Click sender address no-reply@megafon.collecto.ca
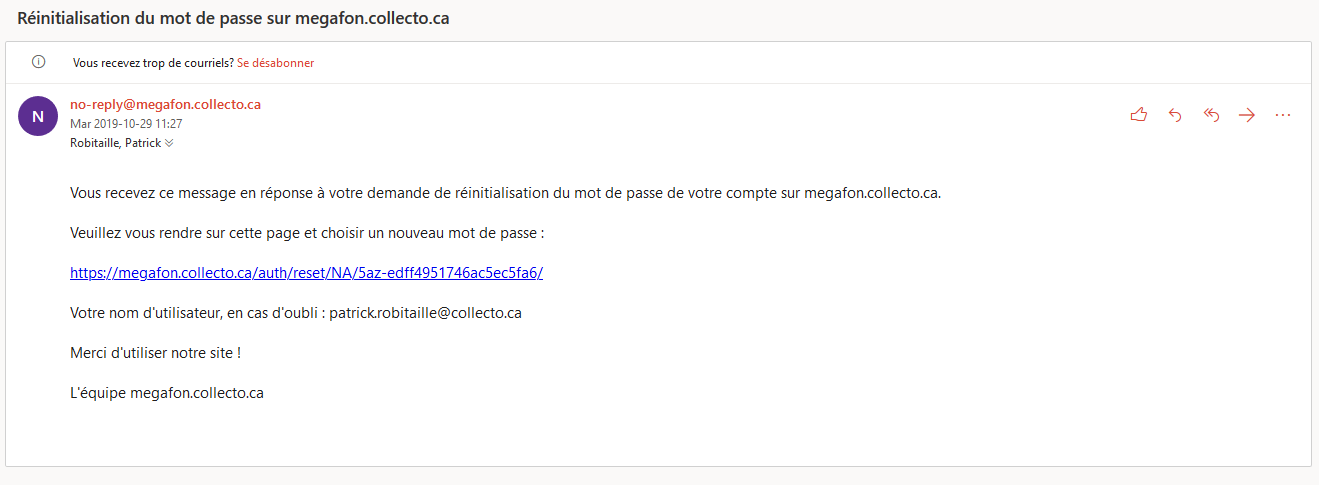Screen dimensions: 1319x485 click(165, 104)
